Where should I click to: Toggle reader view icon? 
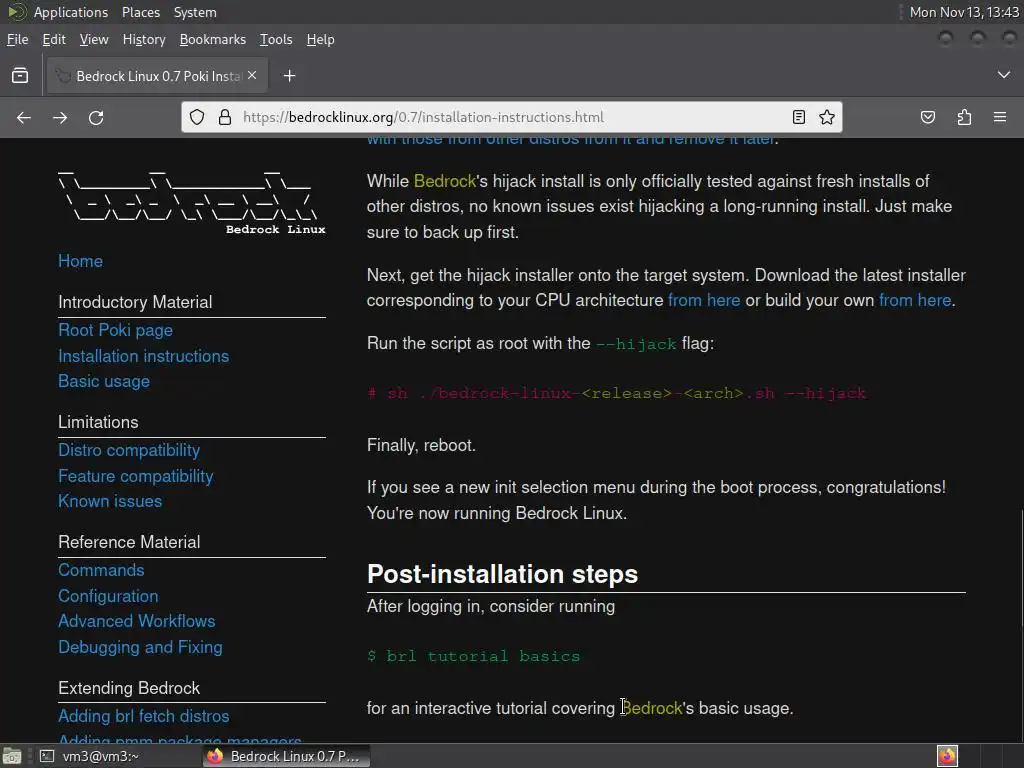coord(798,118)
